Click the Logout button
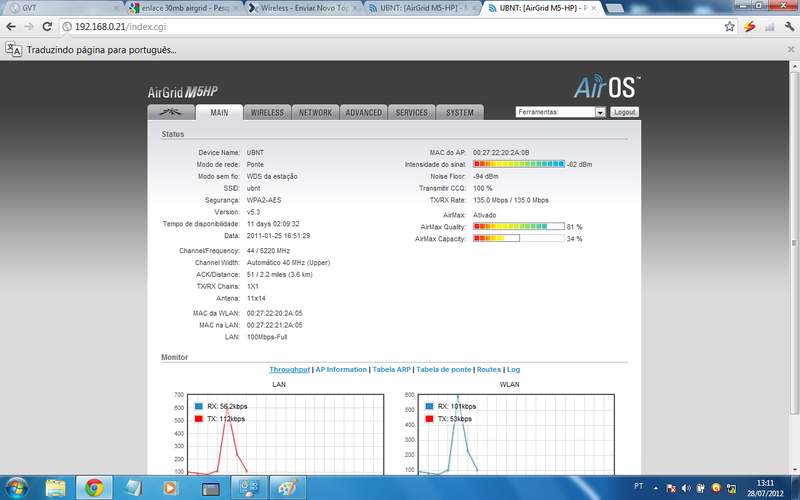 click(x=624, y=112)
